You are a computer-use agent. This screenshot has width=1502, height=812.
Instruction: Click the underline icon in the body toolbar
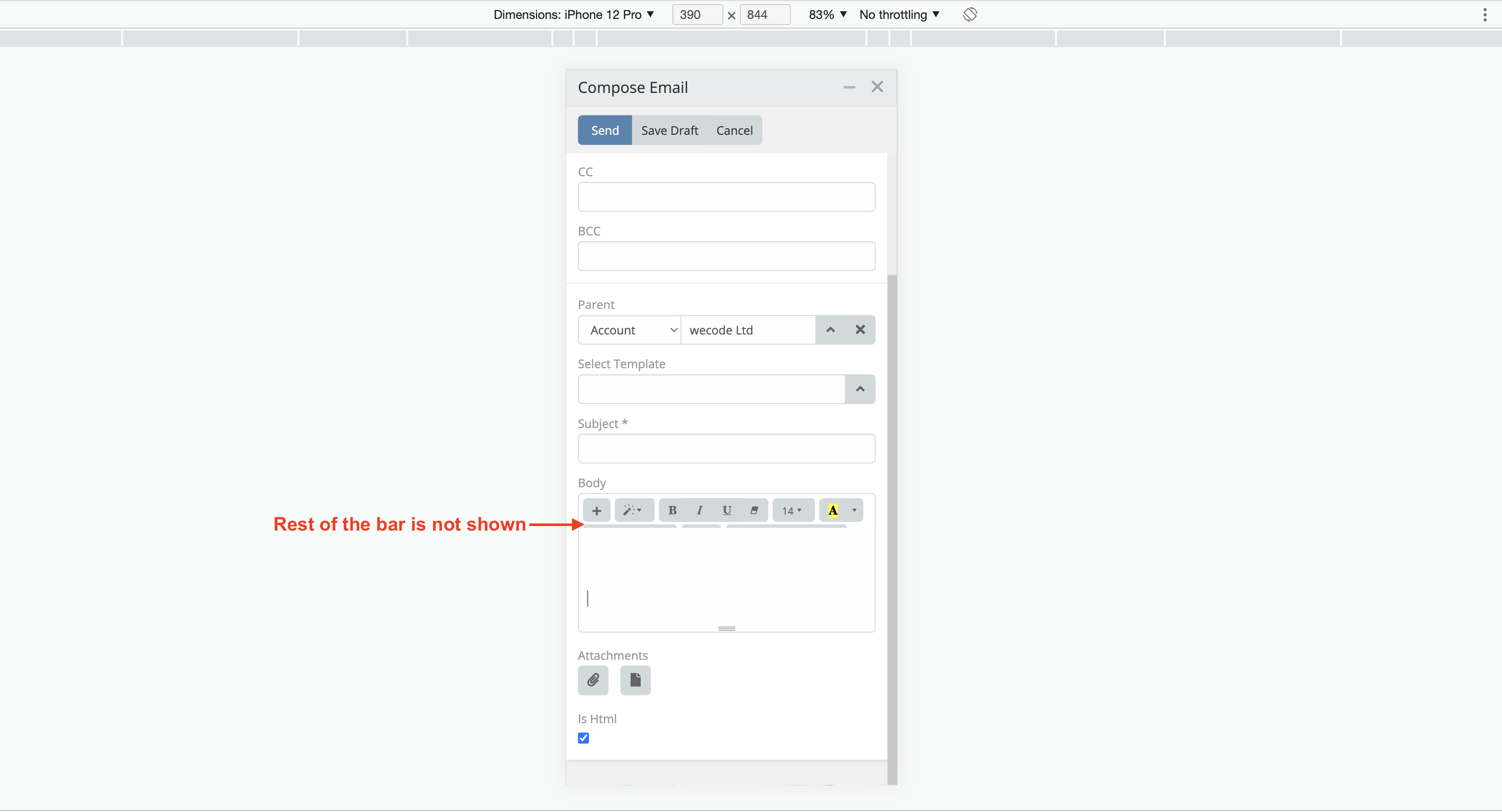coord(726,510)
